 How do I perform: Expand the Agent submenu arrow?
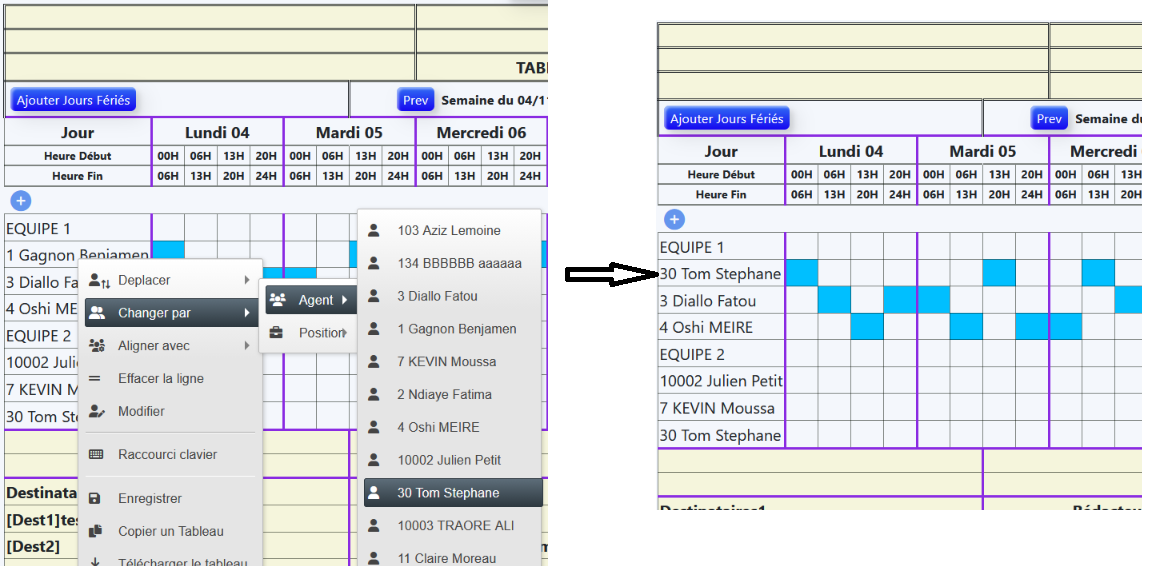343,300
